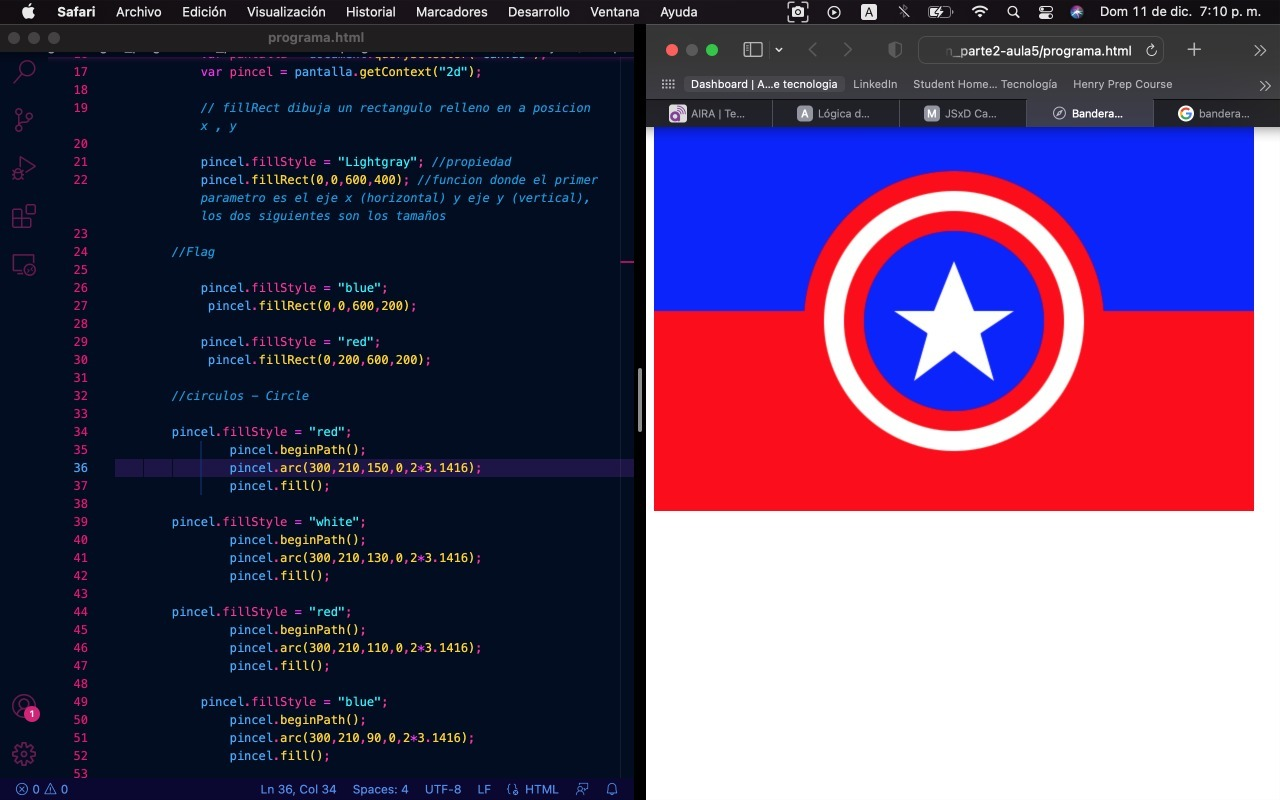Image resolution: width=1280 pixels, height=800 pixels.
Task: Open the Search view in VS Code
Action: pos(24,71)
